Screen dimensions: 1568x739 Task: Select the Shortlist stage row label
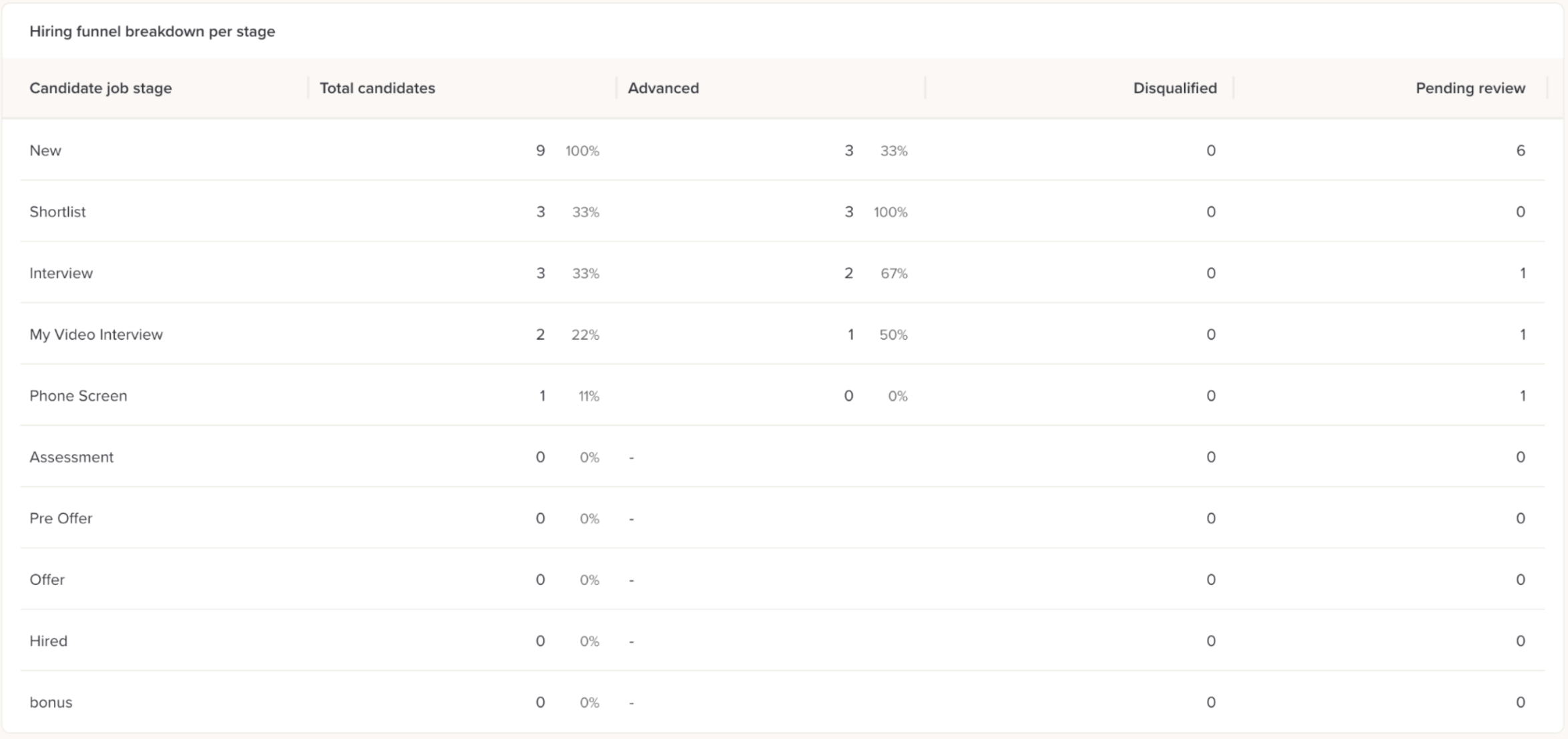click(x=57, y=212)
